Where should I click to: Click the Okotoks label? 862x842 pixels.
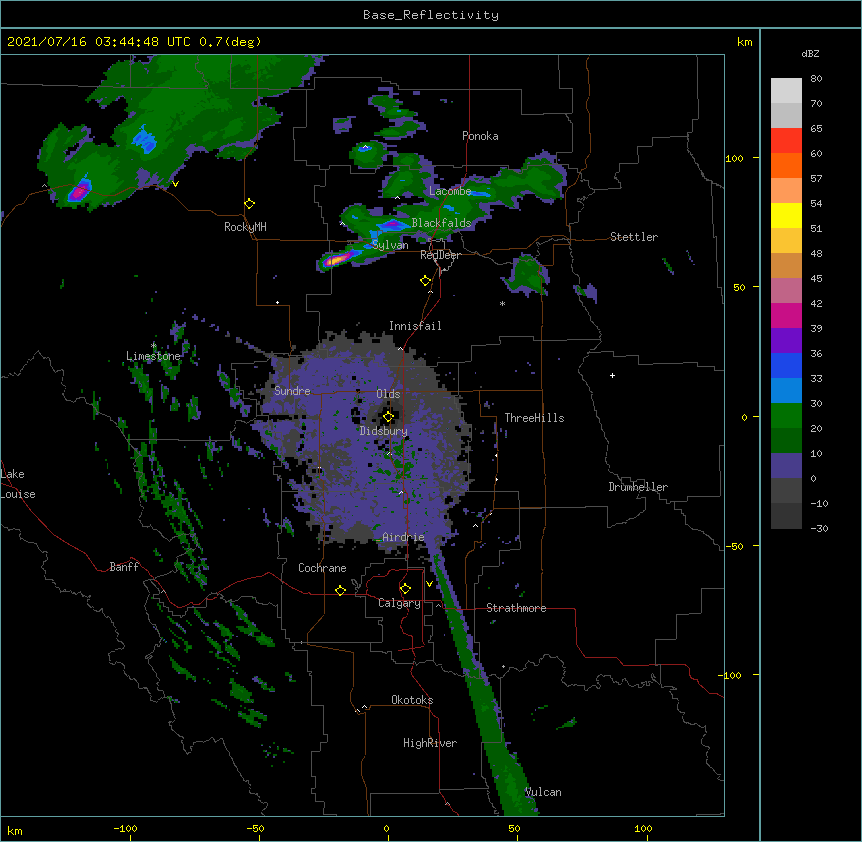412,700
